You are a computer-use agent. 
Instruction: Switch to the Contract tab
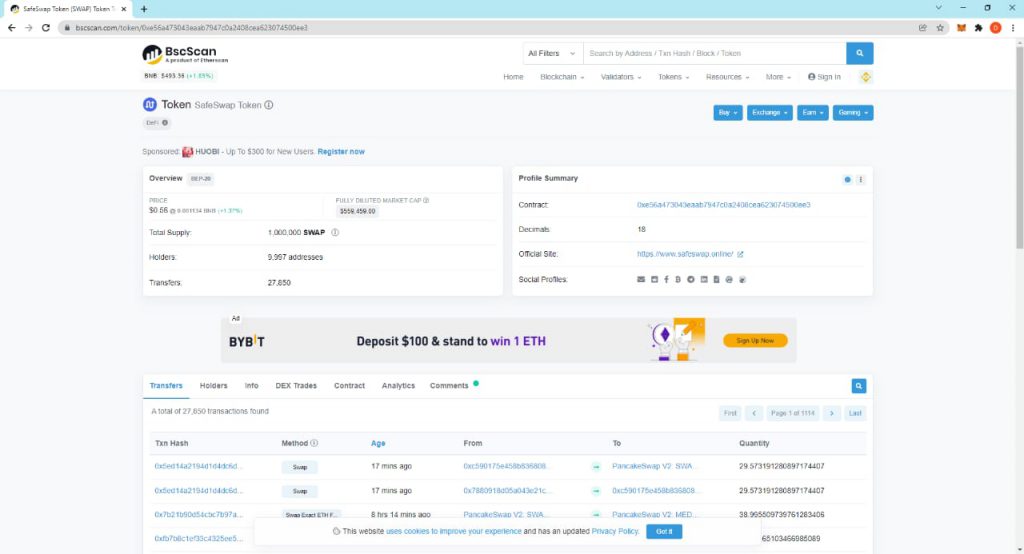[x=349, y=386]
